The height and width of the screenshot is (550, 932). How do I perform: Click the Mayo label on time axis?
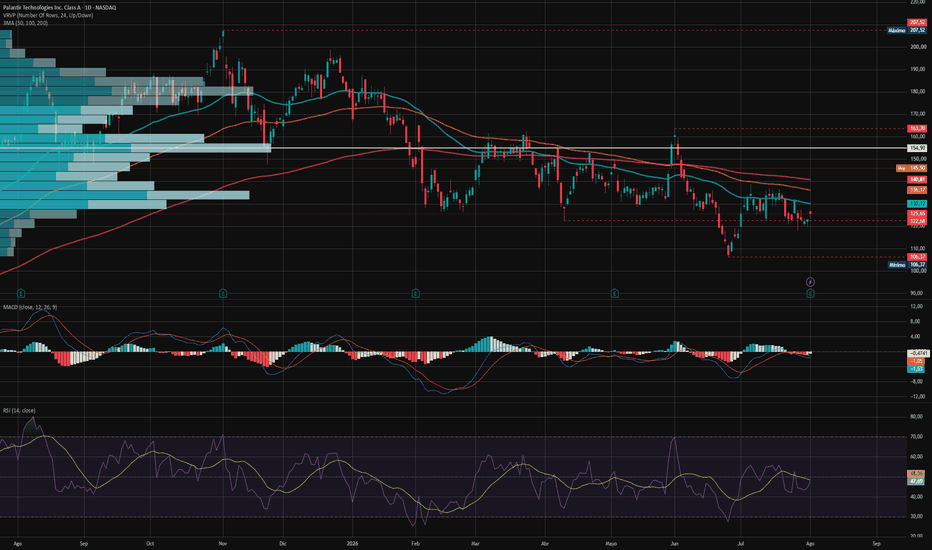pyautogui.click(x=611, y=543)
